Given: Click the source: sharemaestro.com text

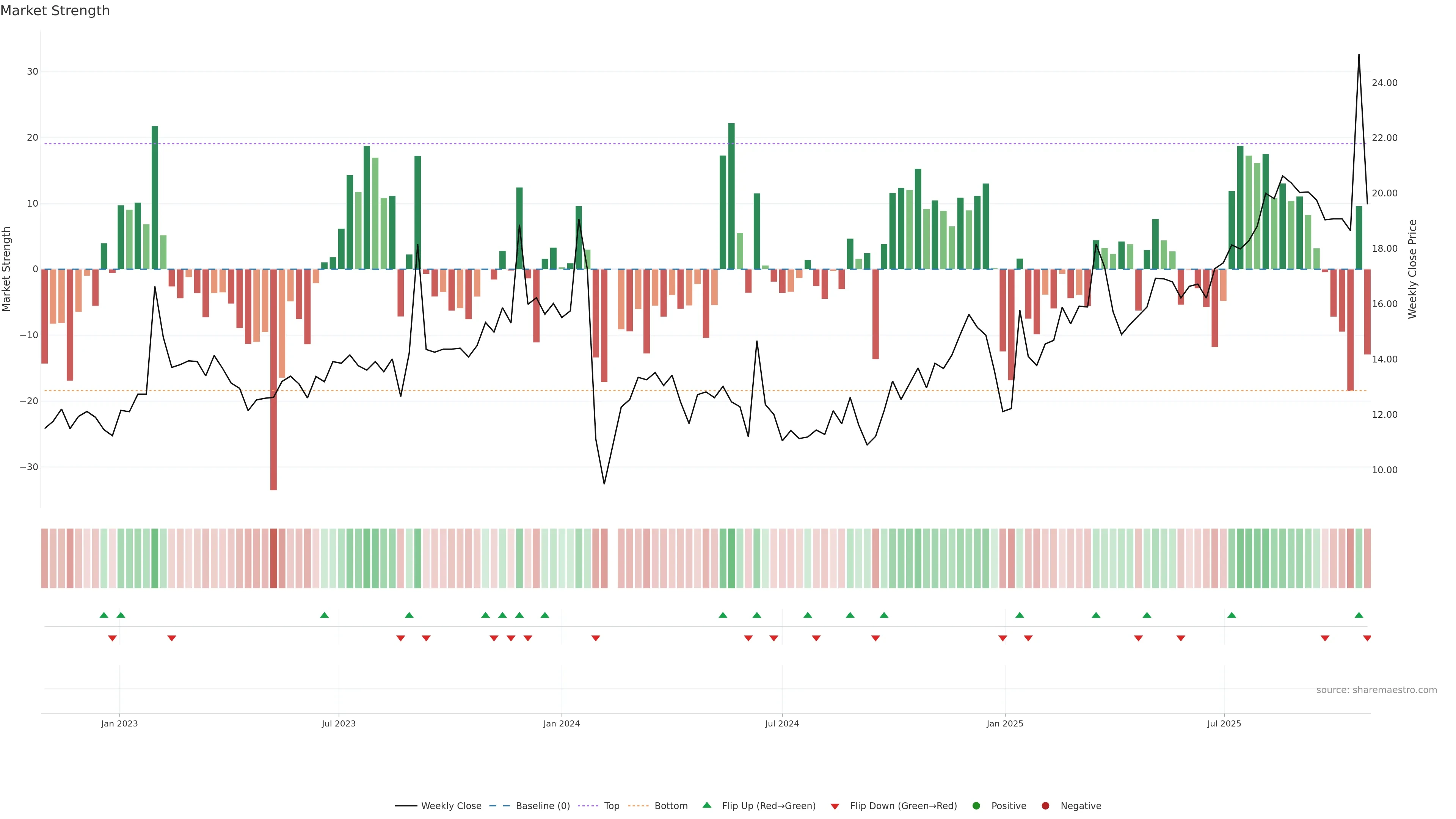Looking at the screenshot, I should tap(1376, 690).
